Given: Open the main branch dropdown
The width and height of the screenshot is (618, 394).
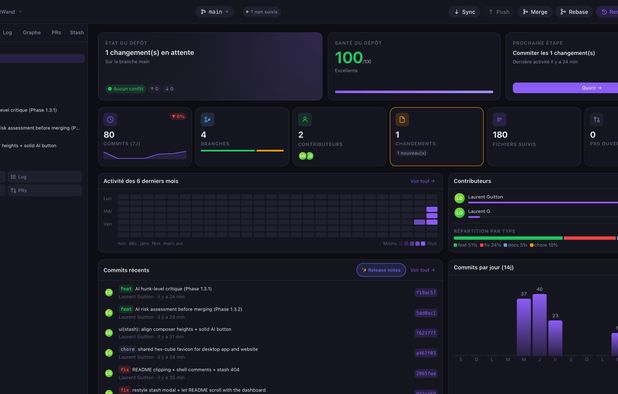Looking at the screenshot, I should (x=214, y=12).
